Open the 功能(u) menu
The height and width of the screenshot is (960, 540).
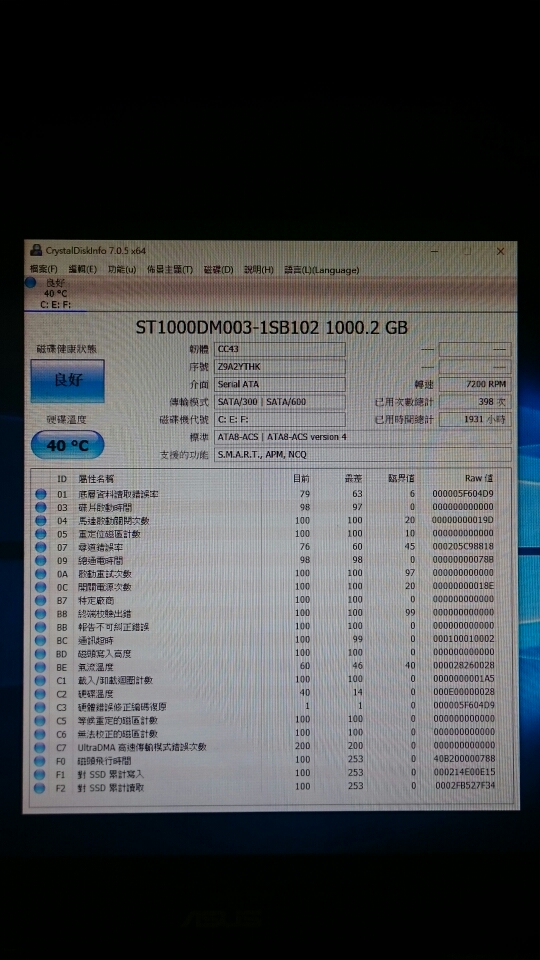pos(122,269)
